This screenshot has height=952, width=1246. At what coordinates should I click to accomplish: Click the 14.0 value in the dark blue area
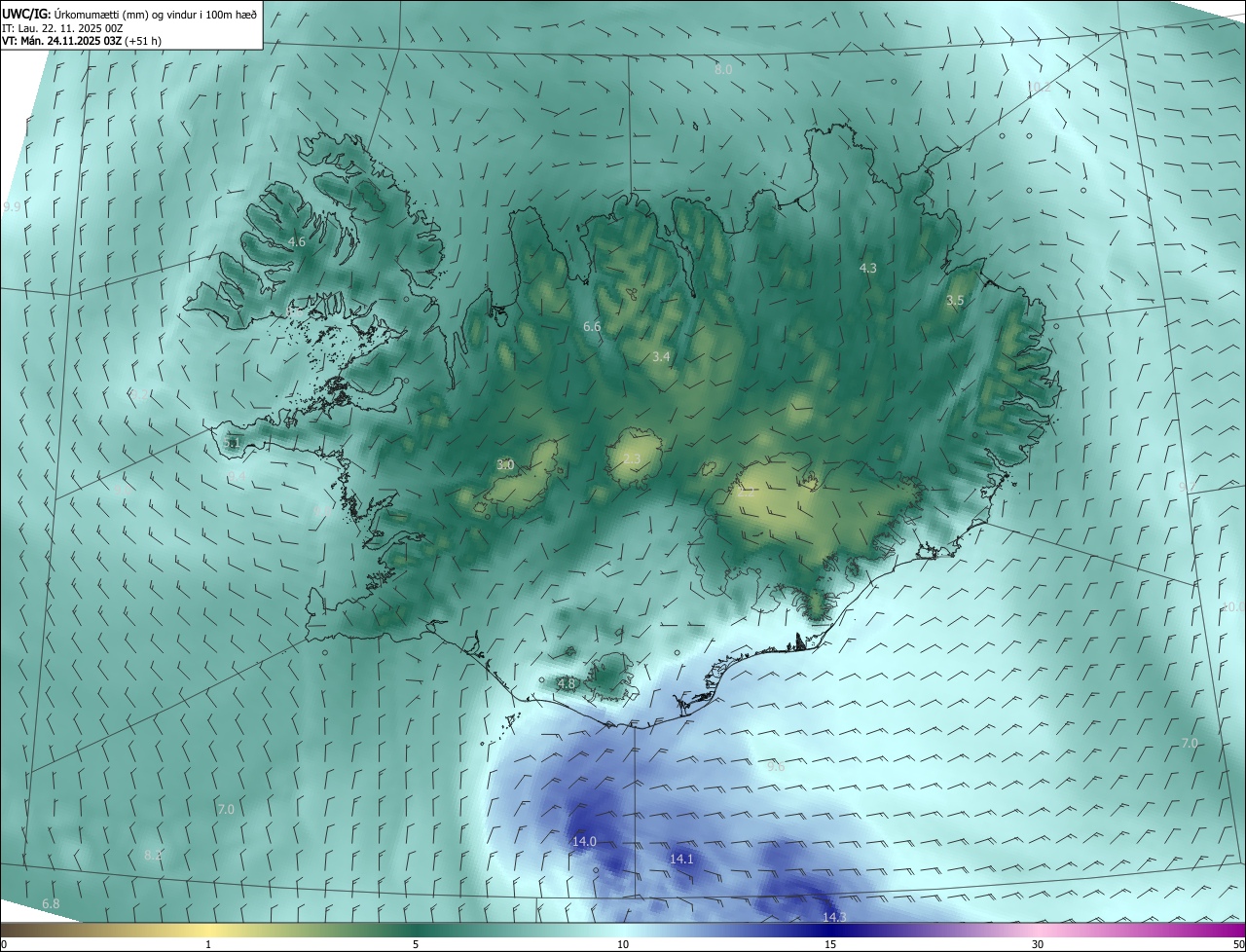[x=584, y=841]
